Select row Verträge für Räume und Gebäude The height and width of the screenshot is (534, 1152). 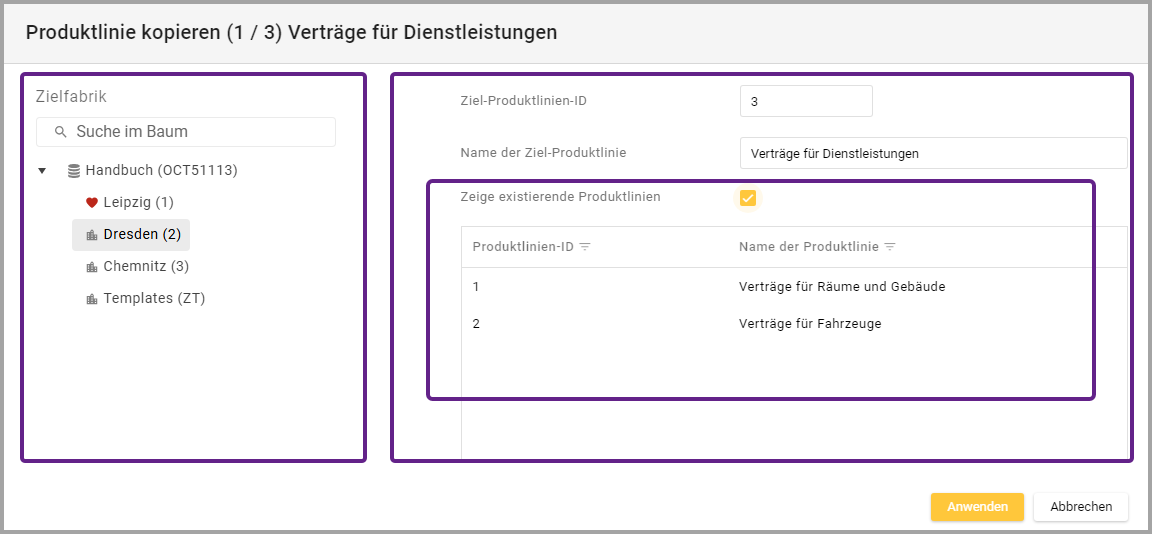pos(841,287)
